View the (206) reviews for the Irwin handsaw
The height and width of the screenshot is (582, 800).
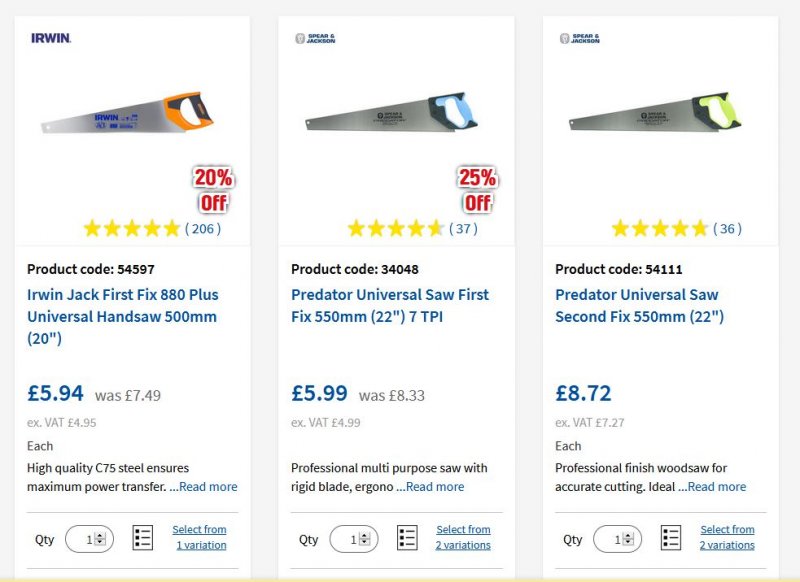click(203, 229)
